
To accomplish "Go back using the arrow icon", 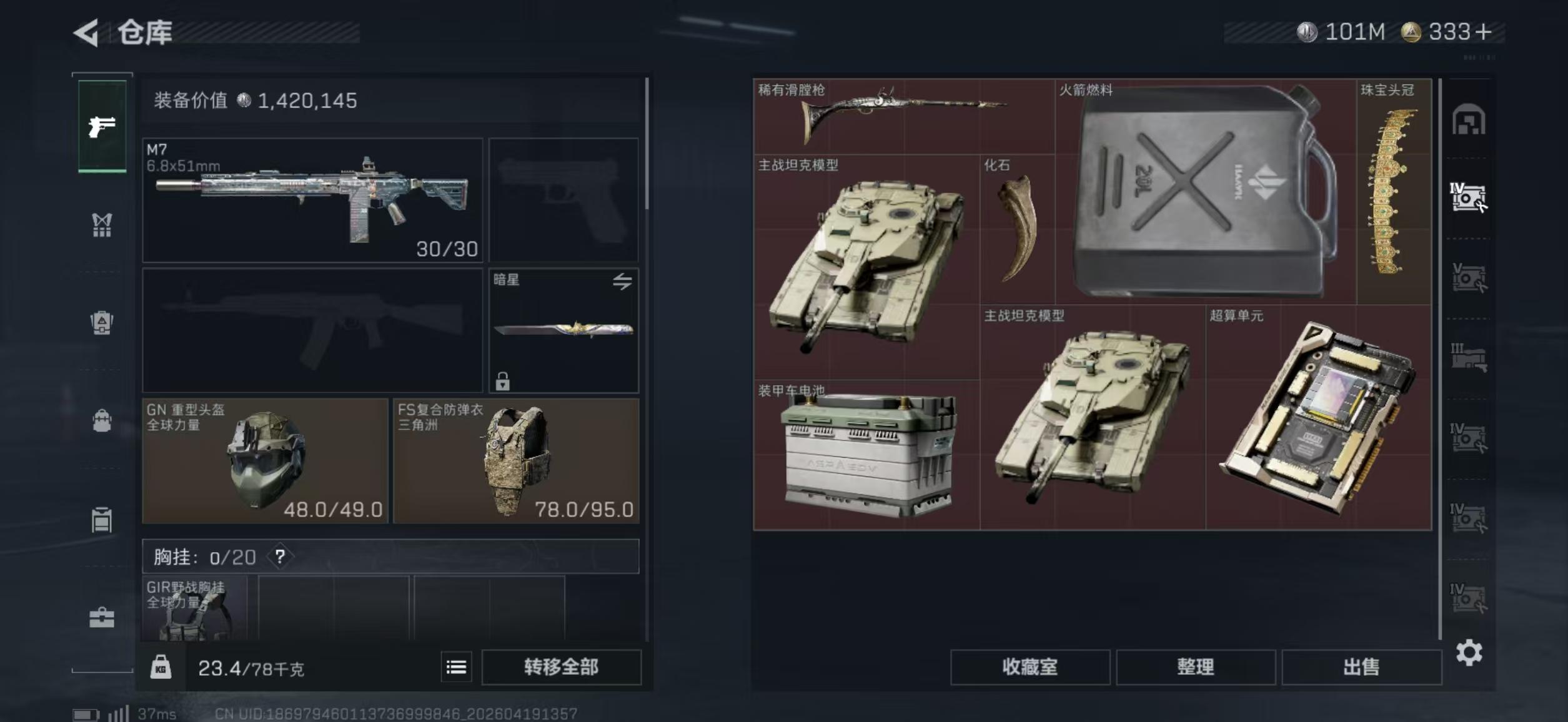I will 86,32.
